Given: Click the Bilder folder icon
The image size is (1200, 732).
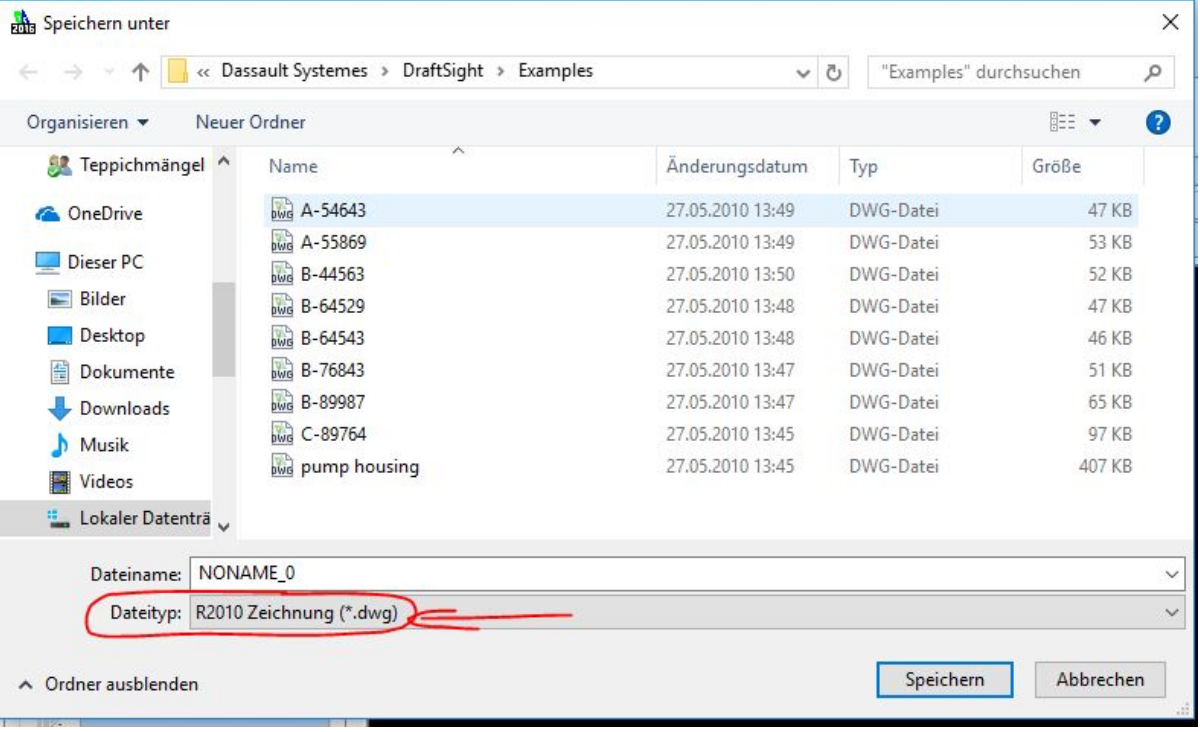Looking at the screenshot, I should (x=61, y=299).
